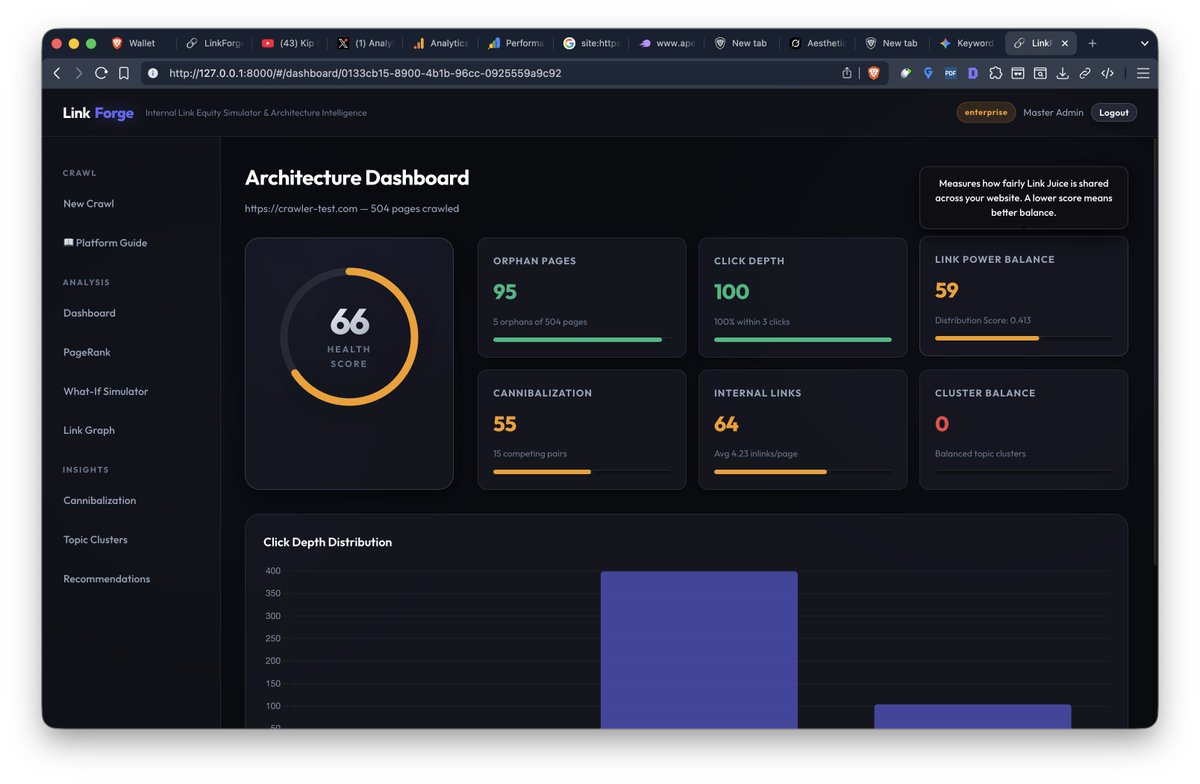Click the '5 orphans of 504 pages' text
This screenshot has height=784, width=1200.
pyautogui.click(x=540, y=322)
